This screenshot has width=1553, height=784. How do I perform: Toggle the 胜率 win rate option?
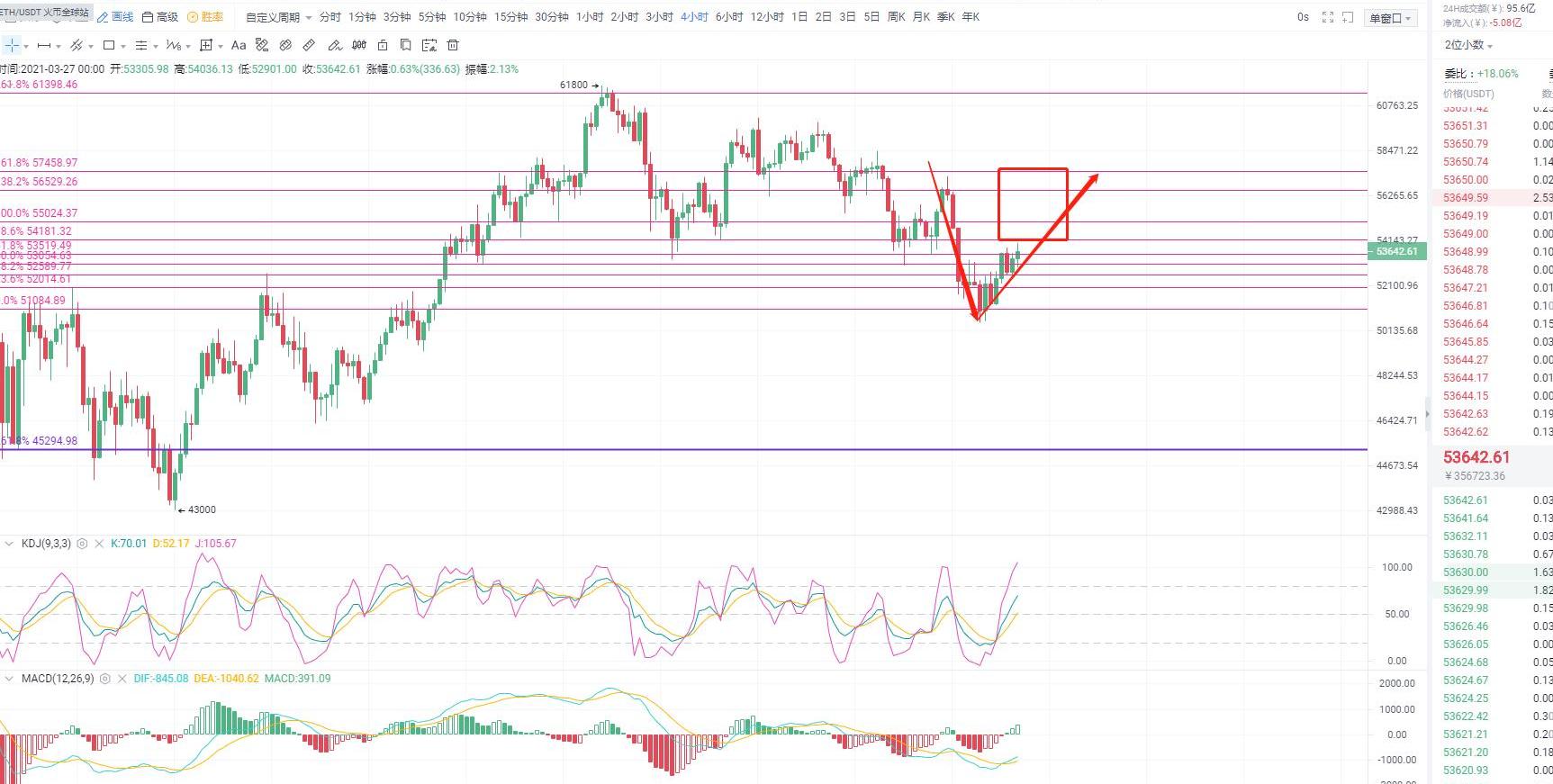205,17
